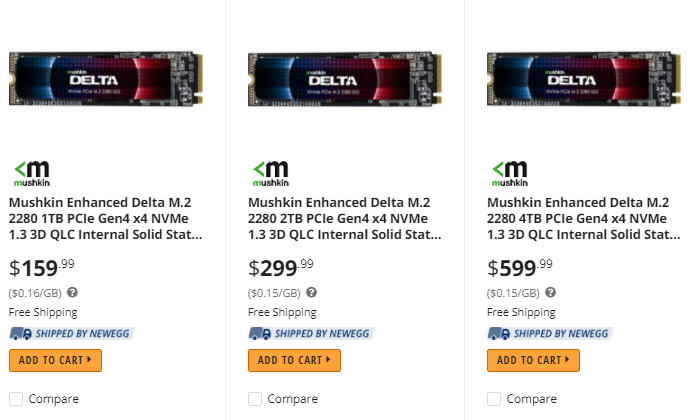Viewport: 690px width, 420px height.
Task: Open the Mushkin Delta 4TB product title link
Action: [x=583, y=218]
